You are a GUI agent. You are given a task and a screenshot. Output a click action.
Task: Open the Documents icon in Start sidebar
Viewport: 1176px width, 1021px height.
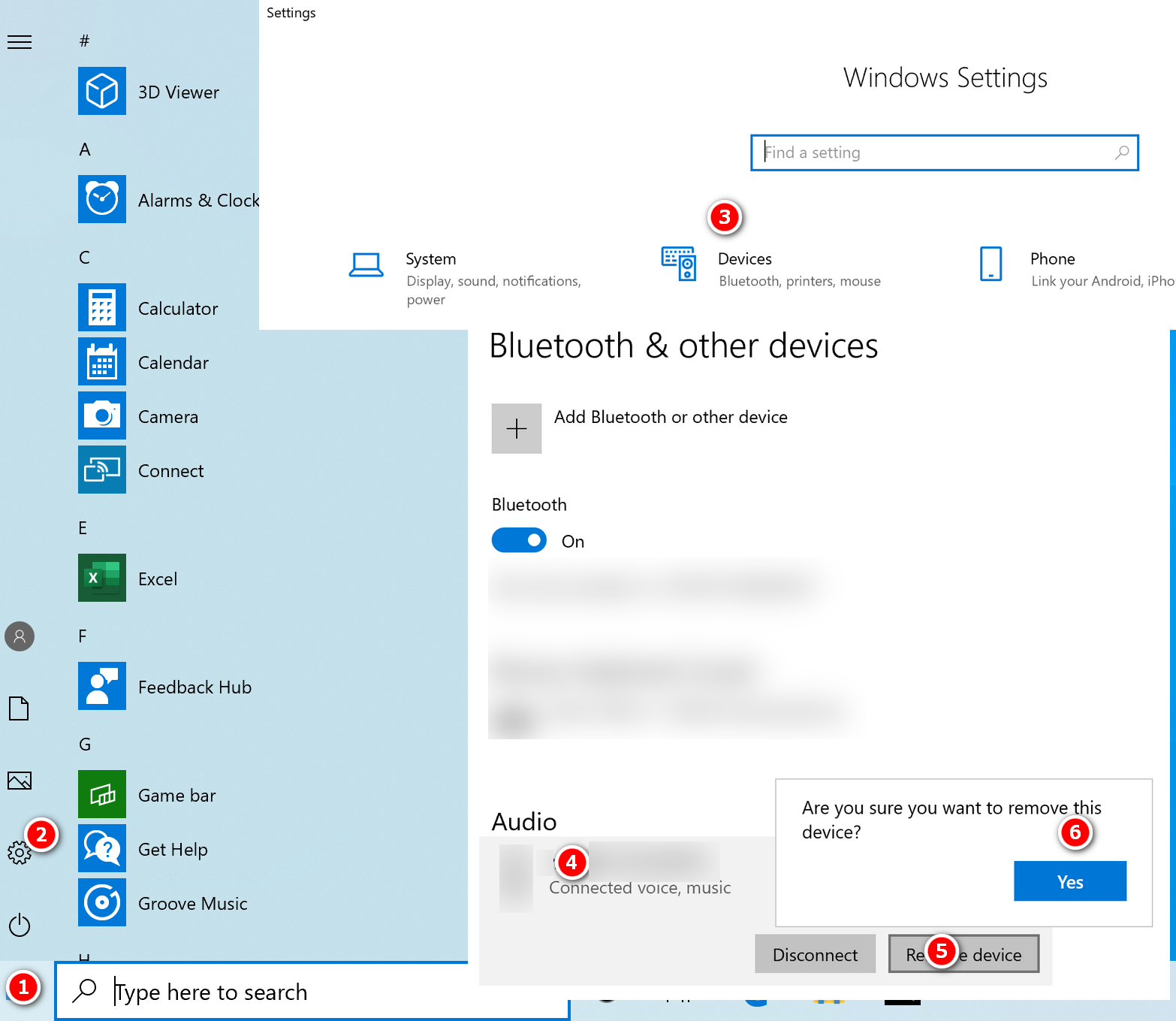coord(19,708)
